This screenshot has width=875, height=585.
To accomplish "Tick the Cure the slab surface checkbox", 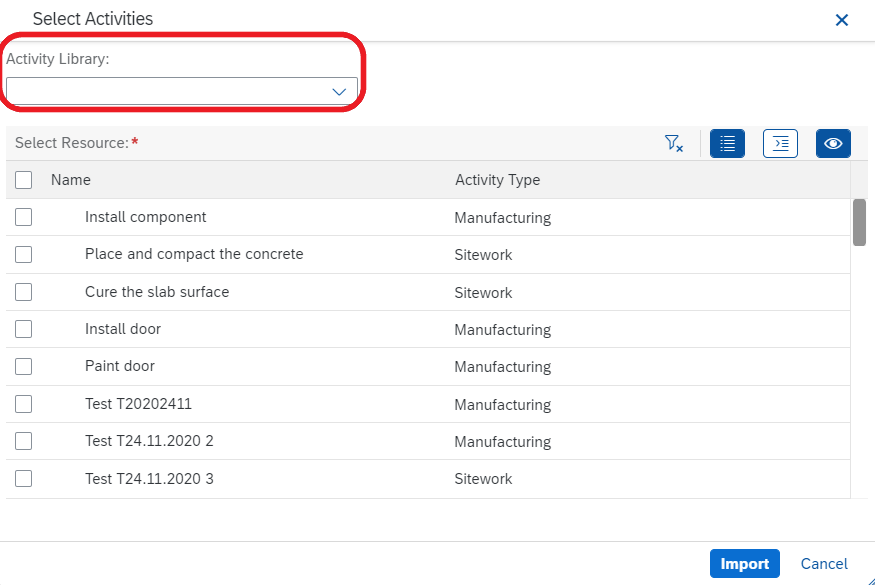I will [x=23, y=292].
